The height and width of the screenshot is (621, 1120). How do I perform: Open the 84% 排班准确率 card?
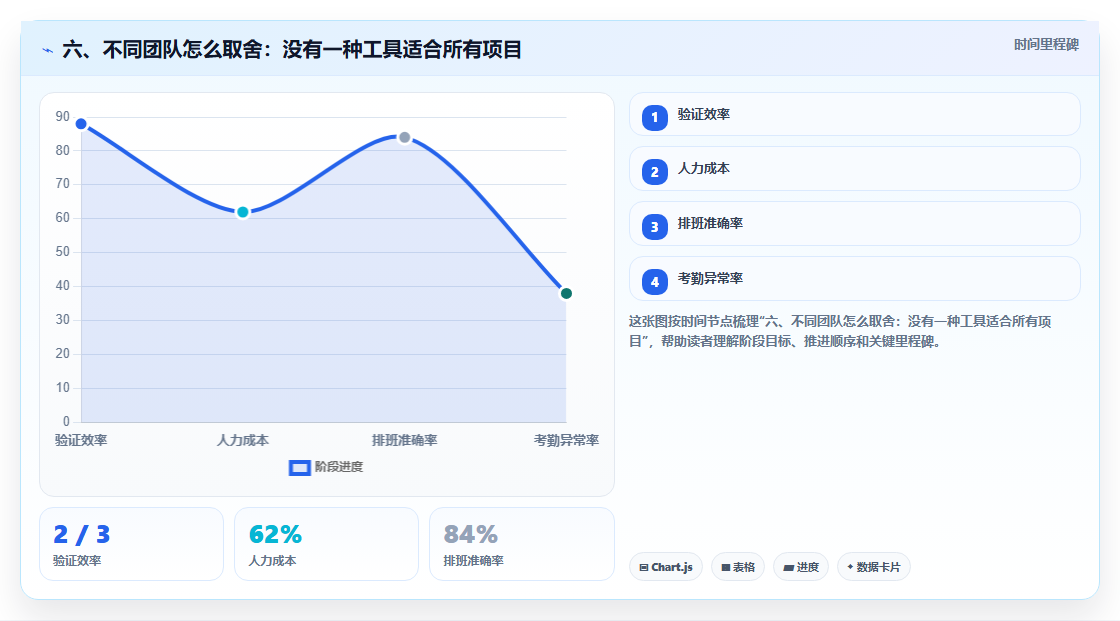click(521, 544)
